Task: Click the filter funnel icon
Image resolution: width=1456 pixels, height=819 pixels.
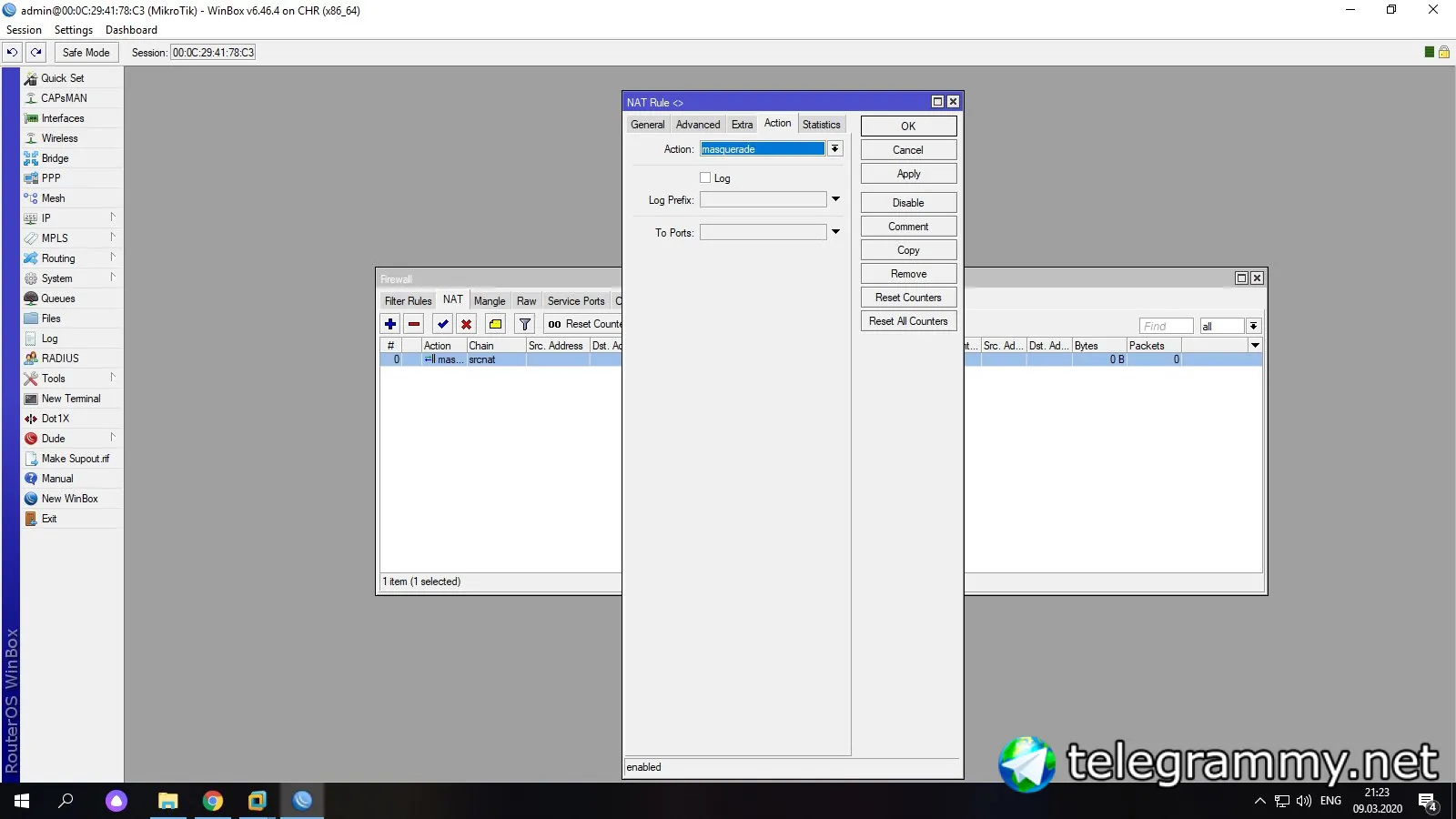Action: pyautogui.click(x=525, y=324)
